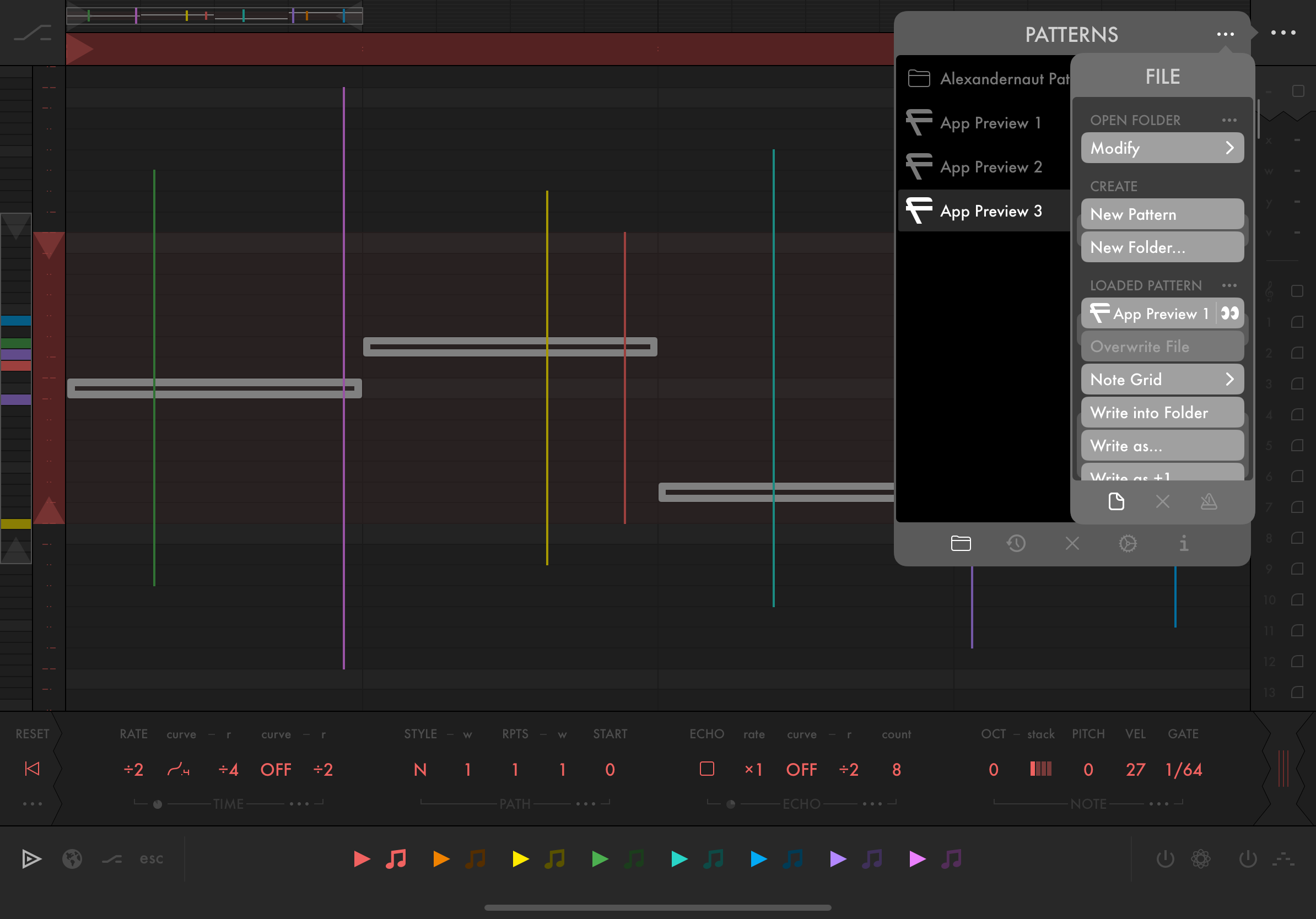1316x919 pixels.
Task: Click the yellow play triangle
Action: (x=520, y=859)
